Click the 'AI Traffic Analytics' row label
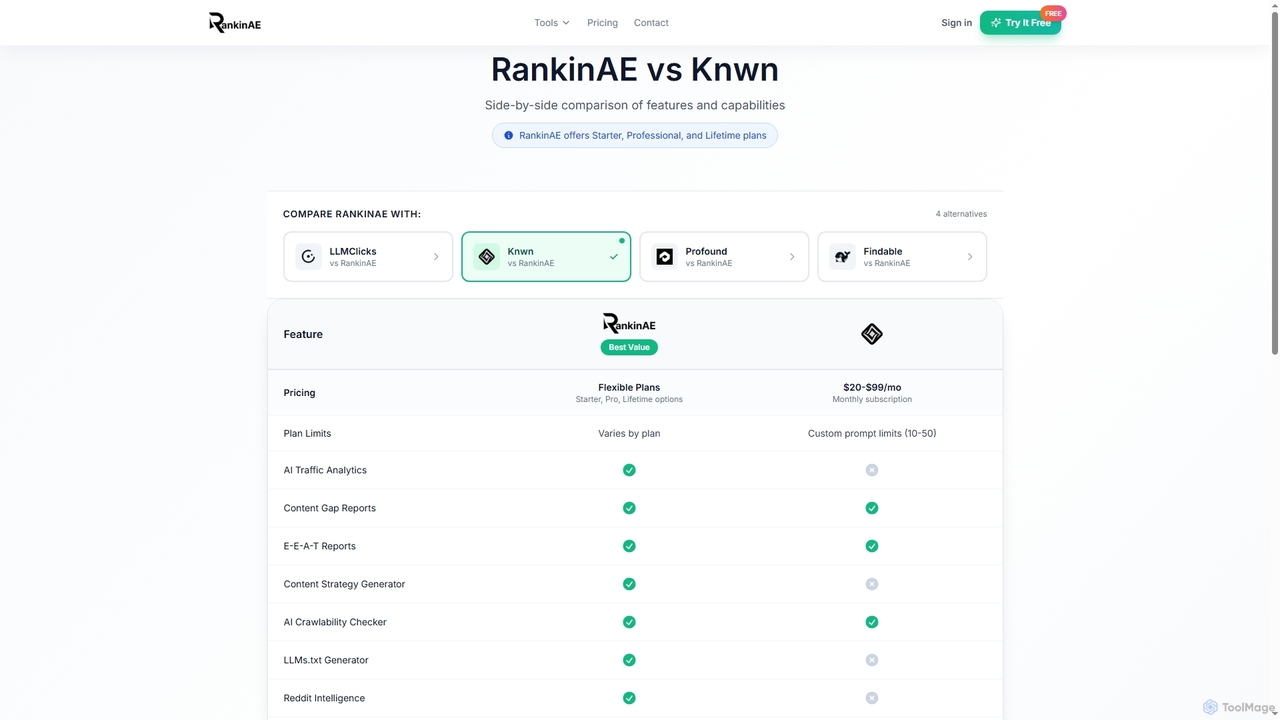This screenshot has height=720, width=1280. tap(325, 470)
